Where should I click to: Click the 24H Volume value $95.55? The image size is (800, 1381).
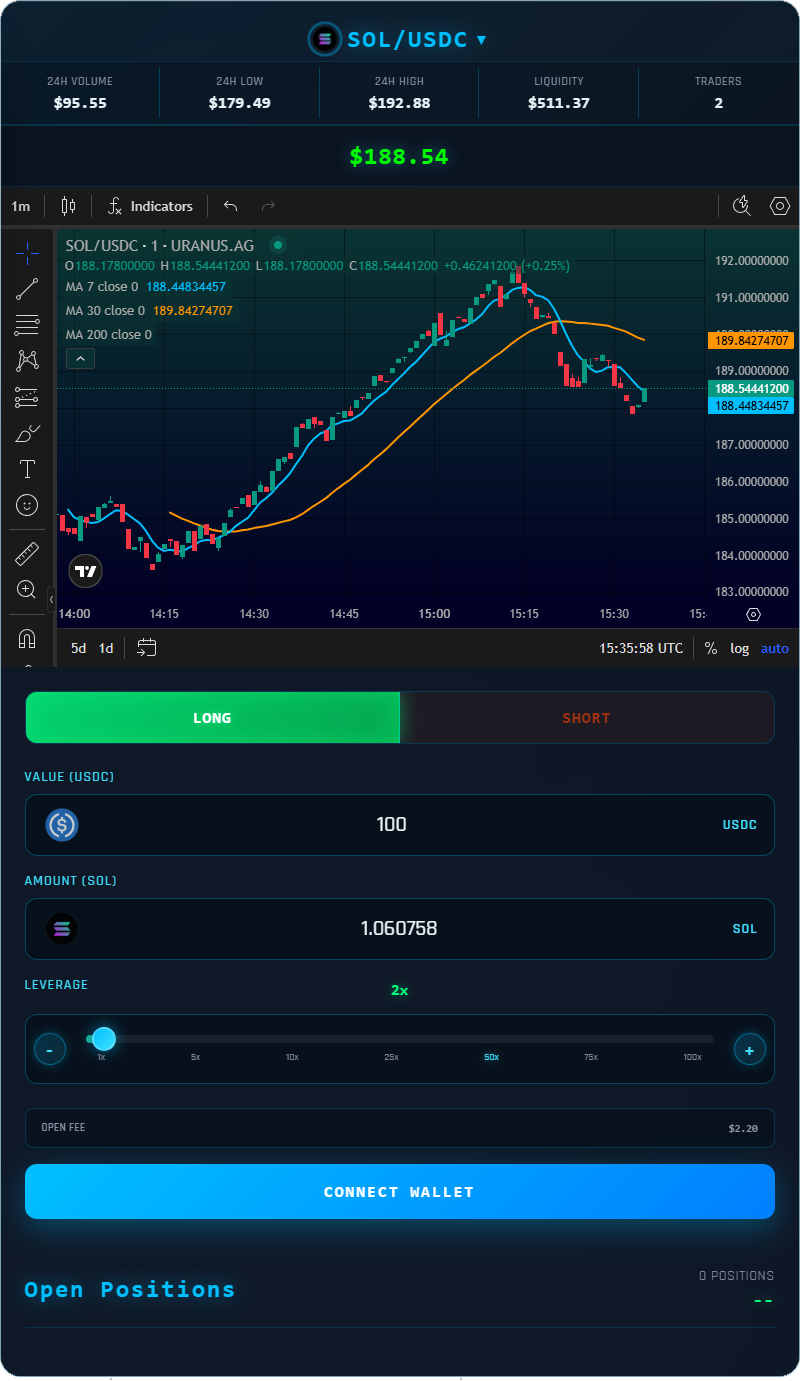[80, 103]
